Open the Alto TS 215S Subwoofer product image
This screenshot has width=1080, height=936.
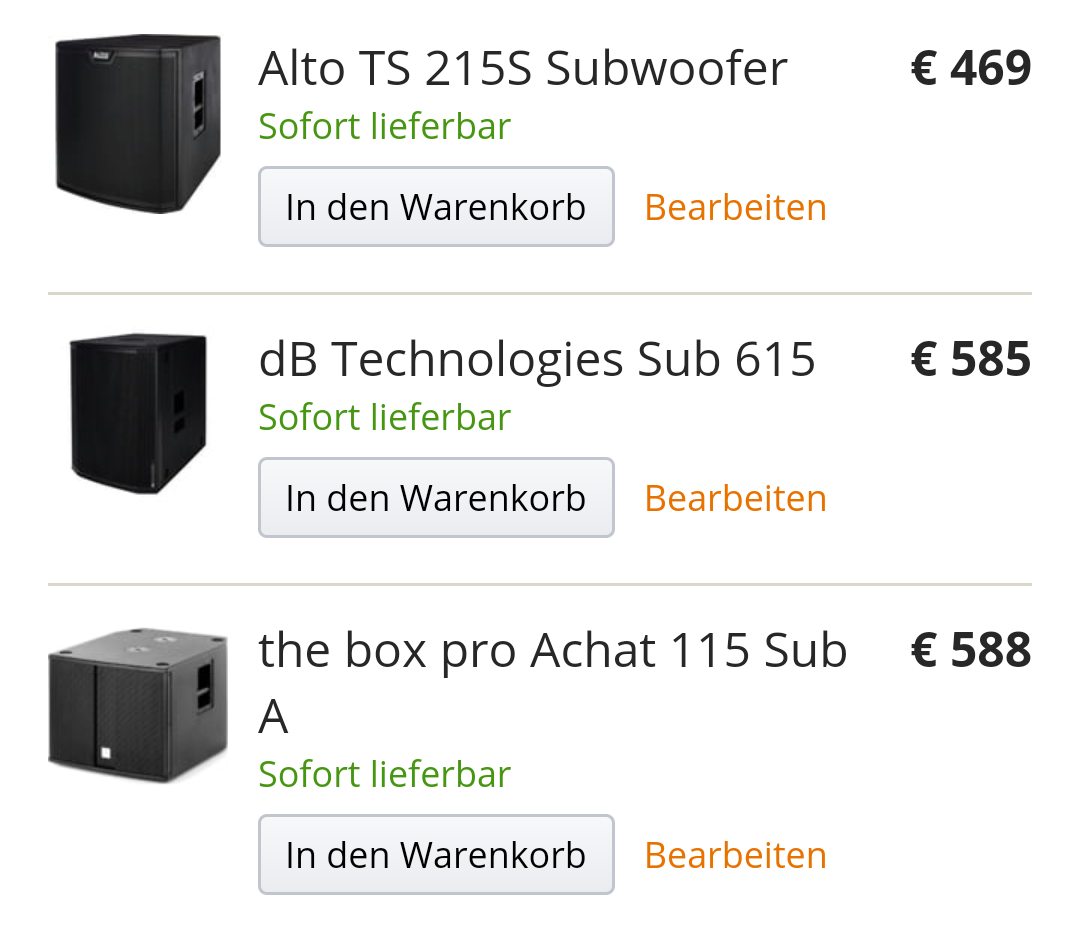[138, 123]
